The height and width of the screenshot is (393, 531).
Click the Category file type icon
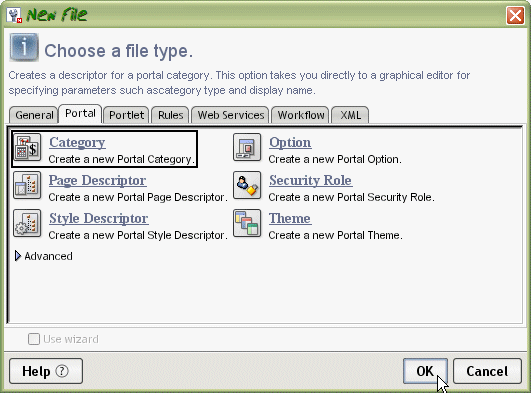(27, 148)
